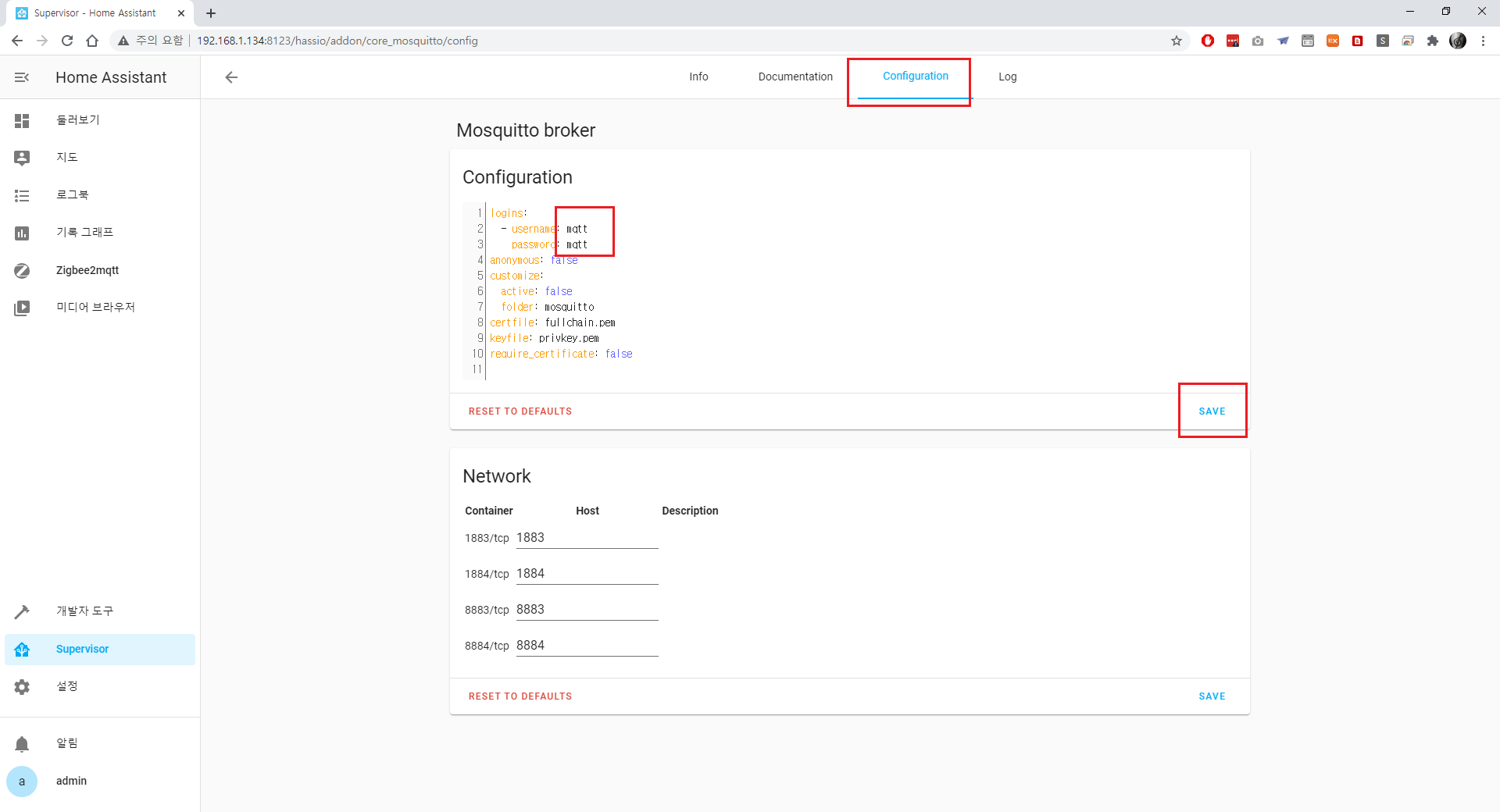This screenshot has height=812, width=1500.
Task: Select the Supervisor sidebar icon
Action: pos(22,649)
